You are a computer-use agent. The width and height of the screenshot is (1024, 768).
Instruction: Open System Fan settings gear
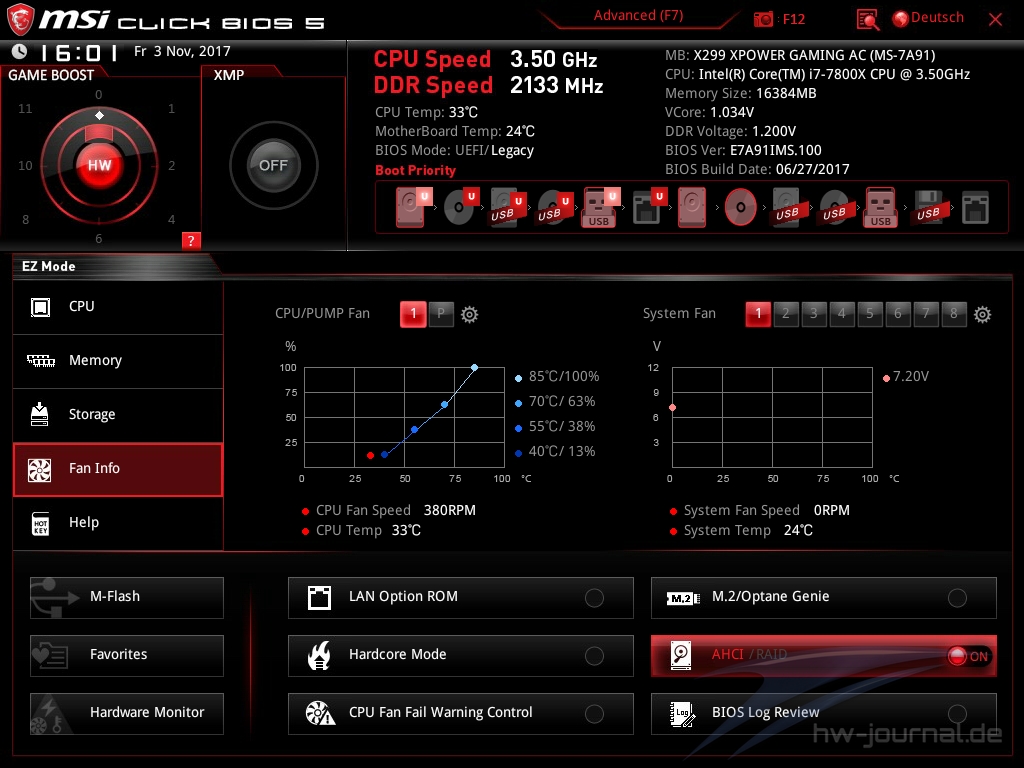point(982,315)
